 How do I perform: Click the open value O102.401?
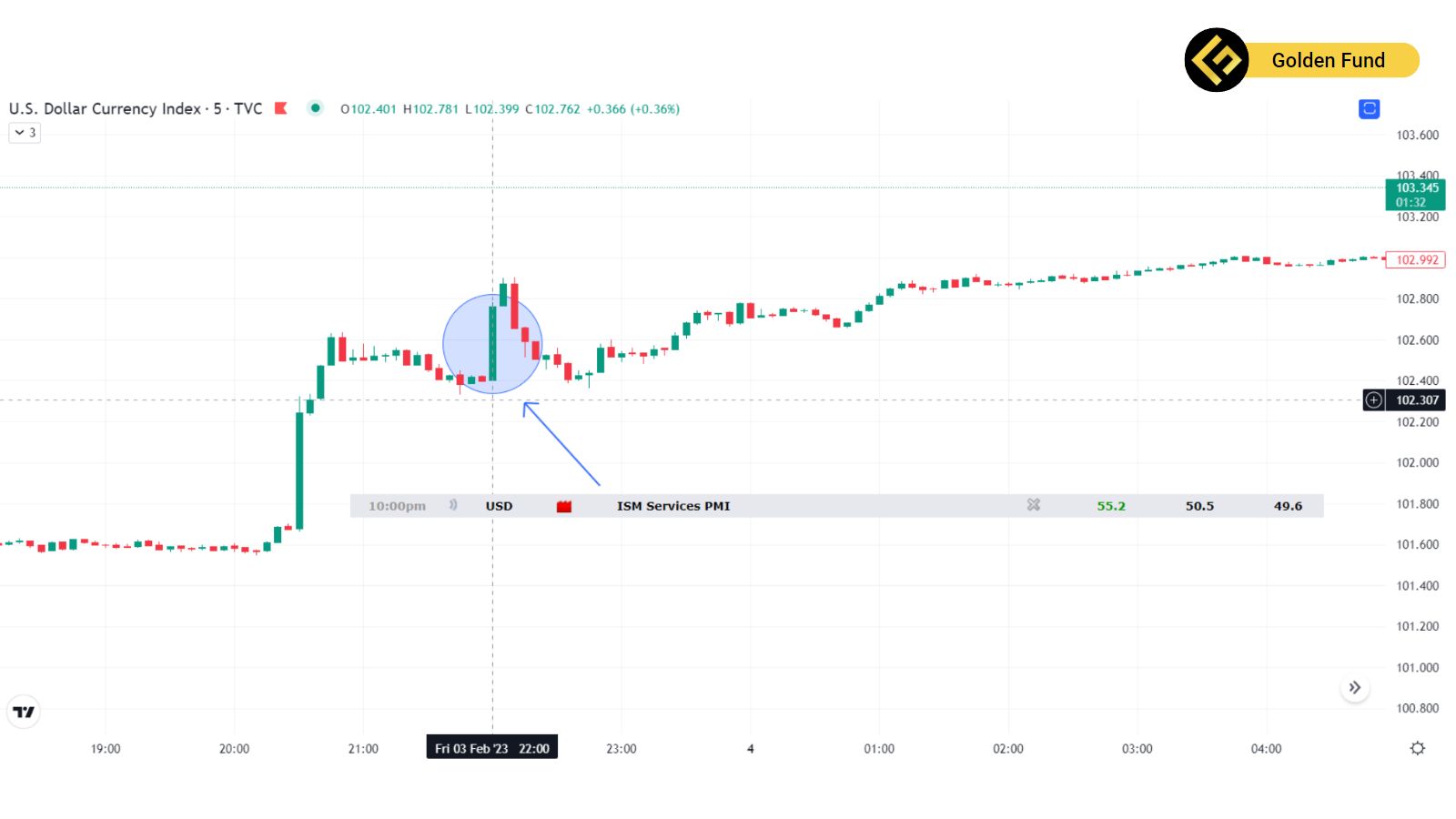point(369,109)
